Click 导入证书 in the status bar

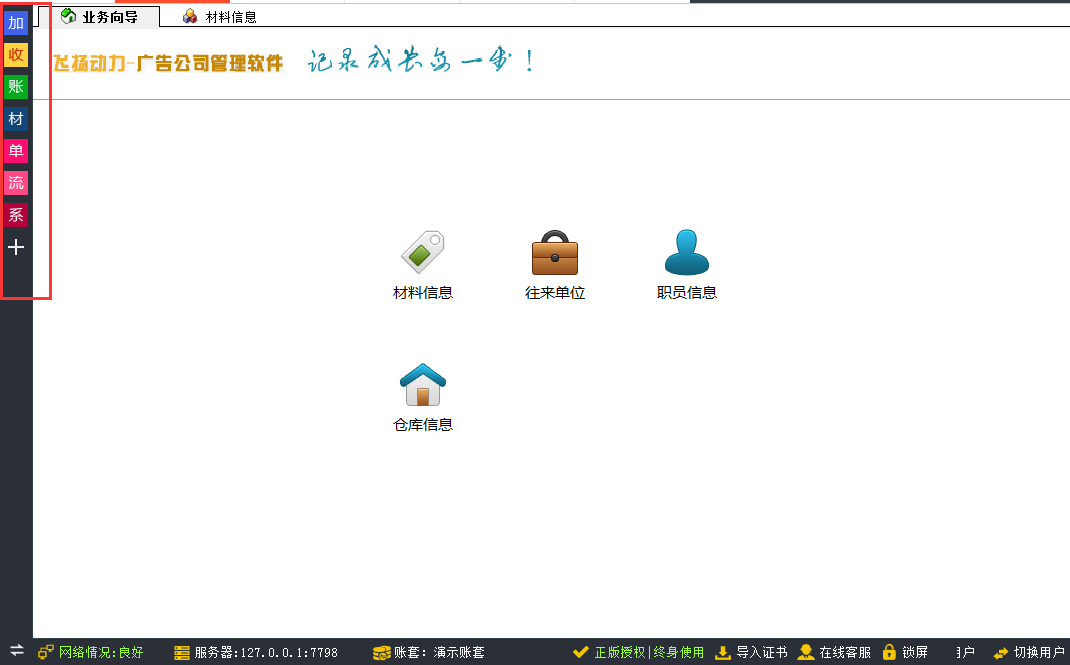point(752,652)
